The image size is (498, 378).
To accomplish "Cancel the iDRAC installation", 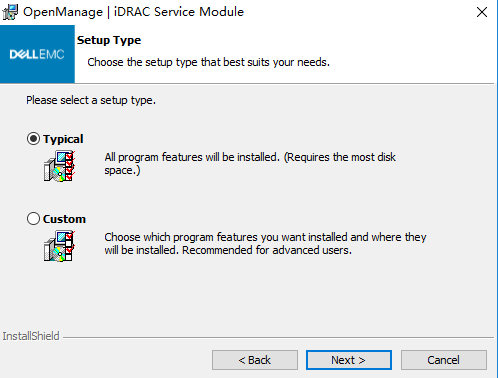I will tap(444, 360).
